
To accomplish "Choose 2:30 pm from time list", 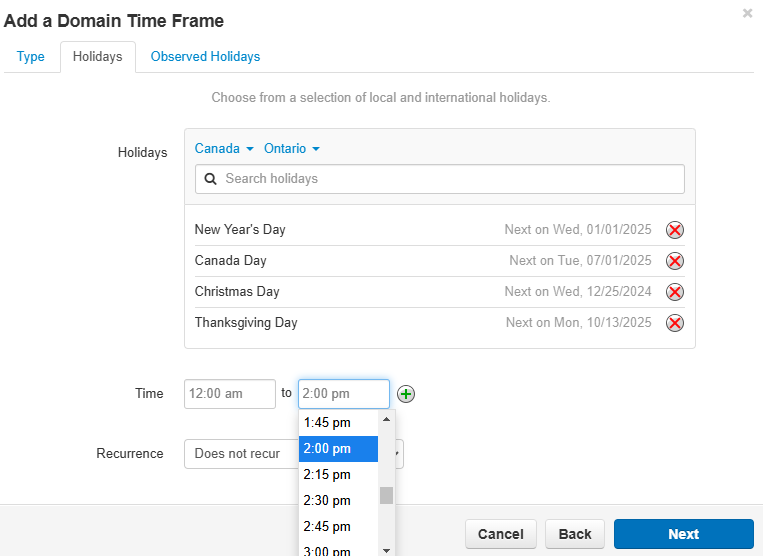I will (x=338, y=500).
